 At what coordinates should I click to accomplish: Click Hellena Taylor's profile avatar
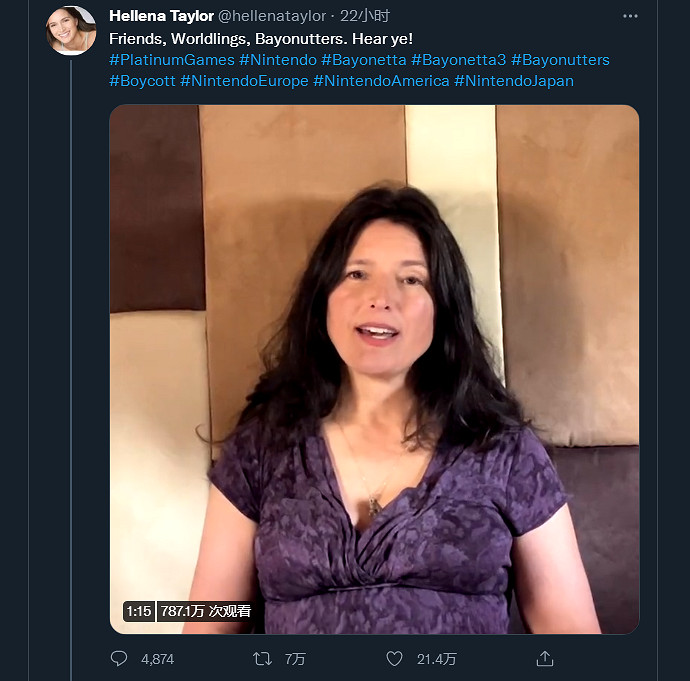click(71, 31)
